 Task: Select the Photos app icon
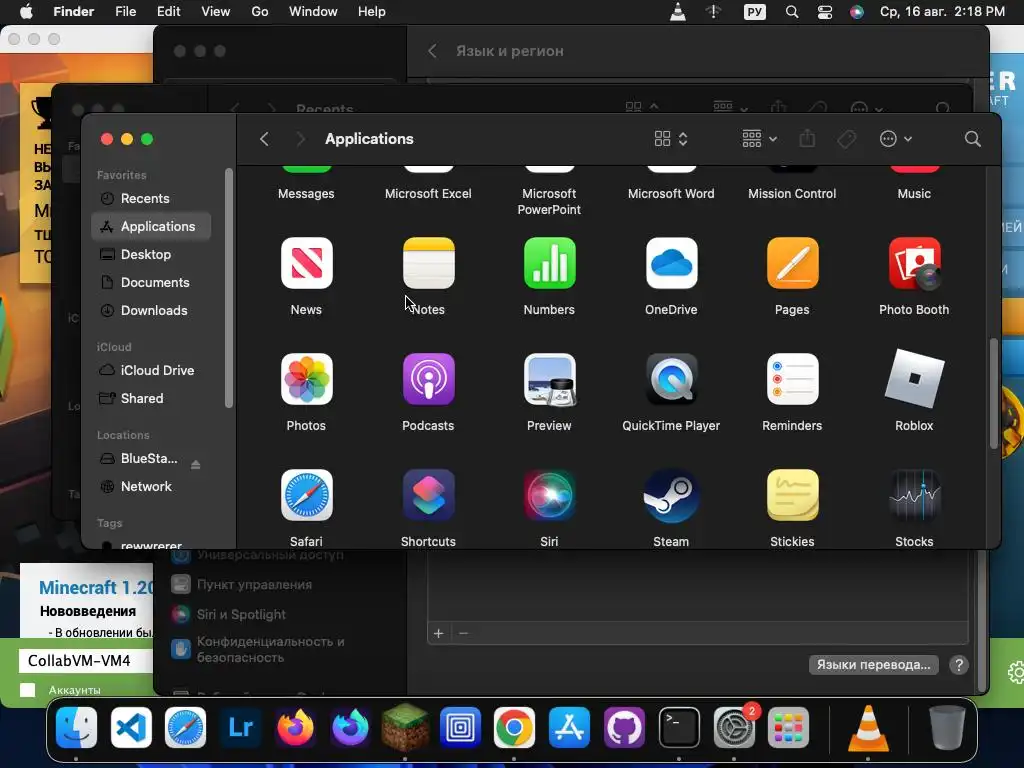(x=306, y=379)
